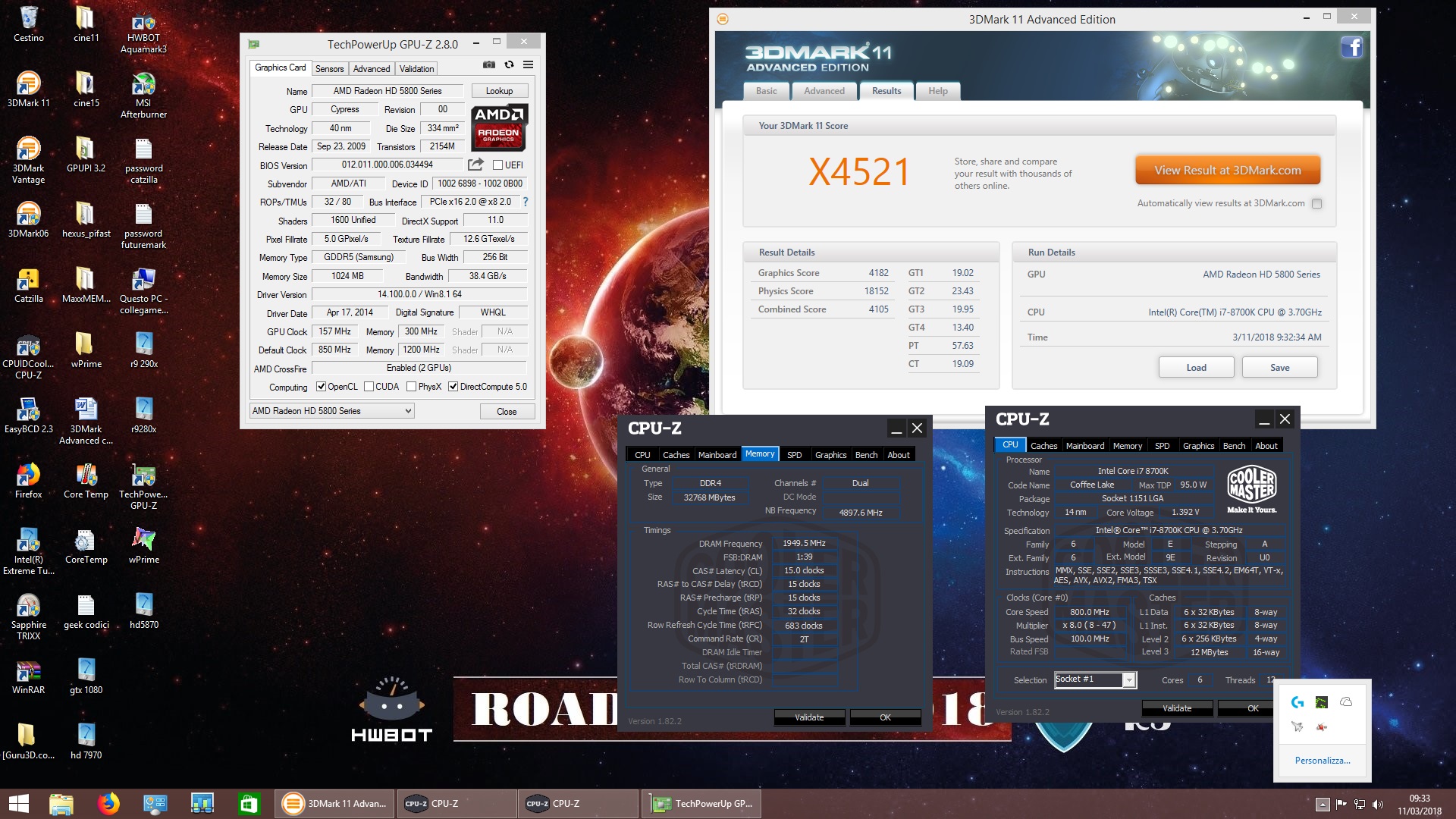Open the Cestino recycle bin icon
The width and height of the screenshot is (1456, 819).
tap(29, 24)
